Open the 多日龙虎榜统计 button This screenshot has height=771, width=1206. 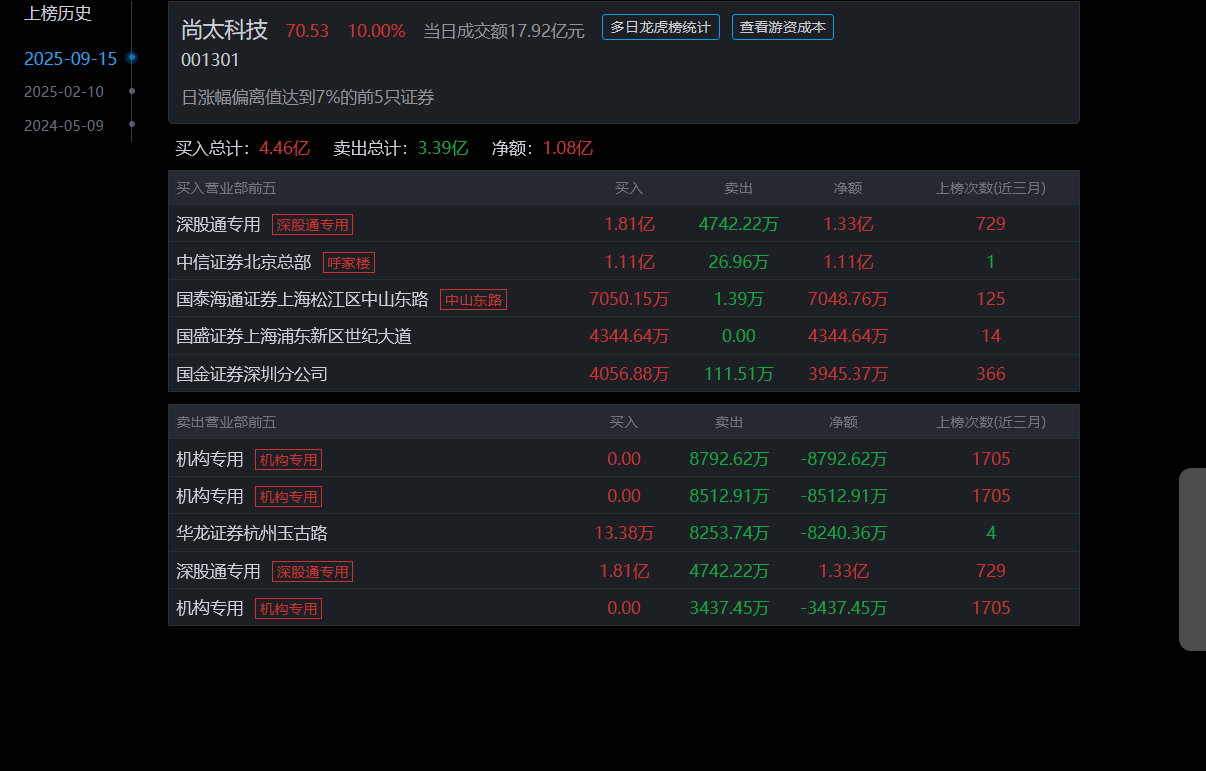pyautogui.click(x=660, y=27)
